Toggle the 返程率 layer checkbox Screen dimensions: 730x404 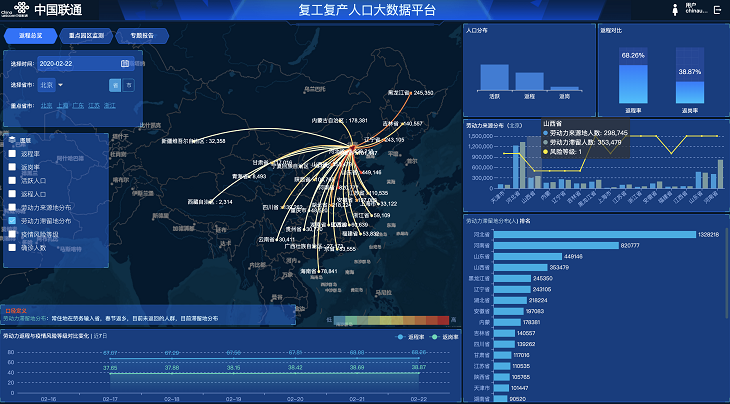(x=12, y=154)
